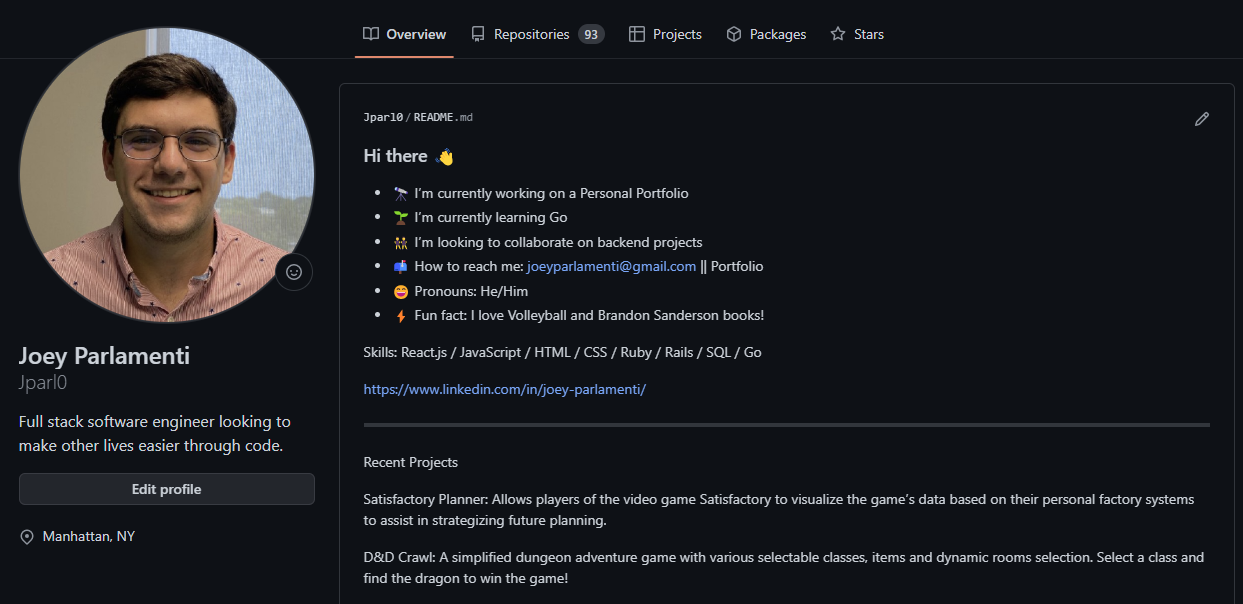Open the LinkedIn joey-parlamenti profile URL
Screen dimensions: 1243x604
click(x=505, y=389)
